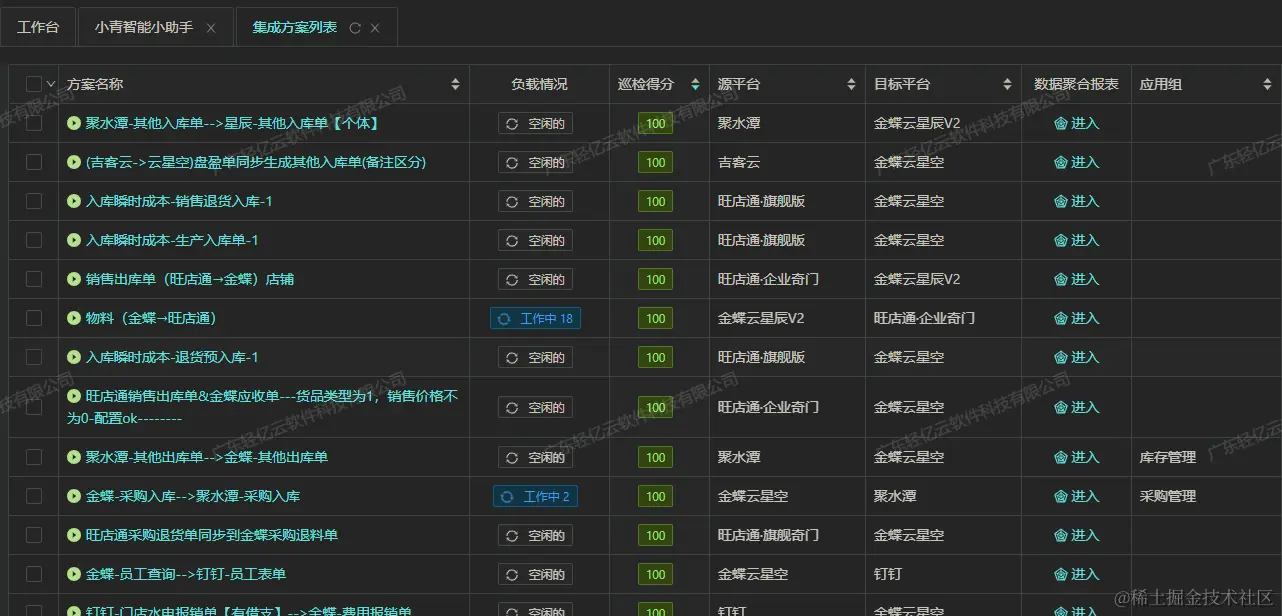Click the play icon for 入库瞬时成本-退货预入库-1
1282x616 pixels.
click(x=74, y=357)
